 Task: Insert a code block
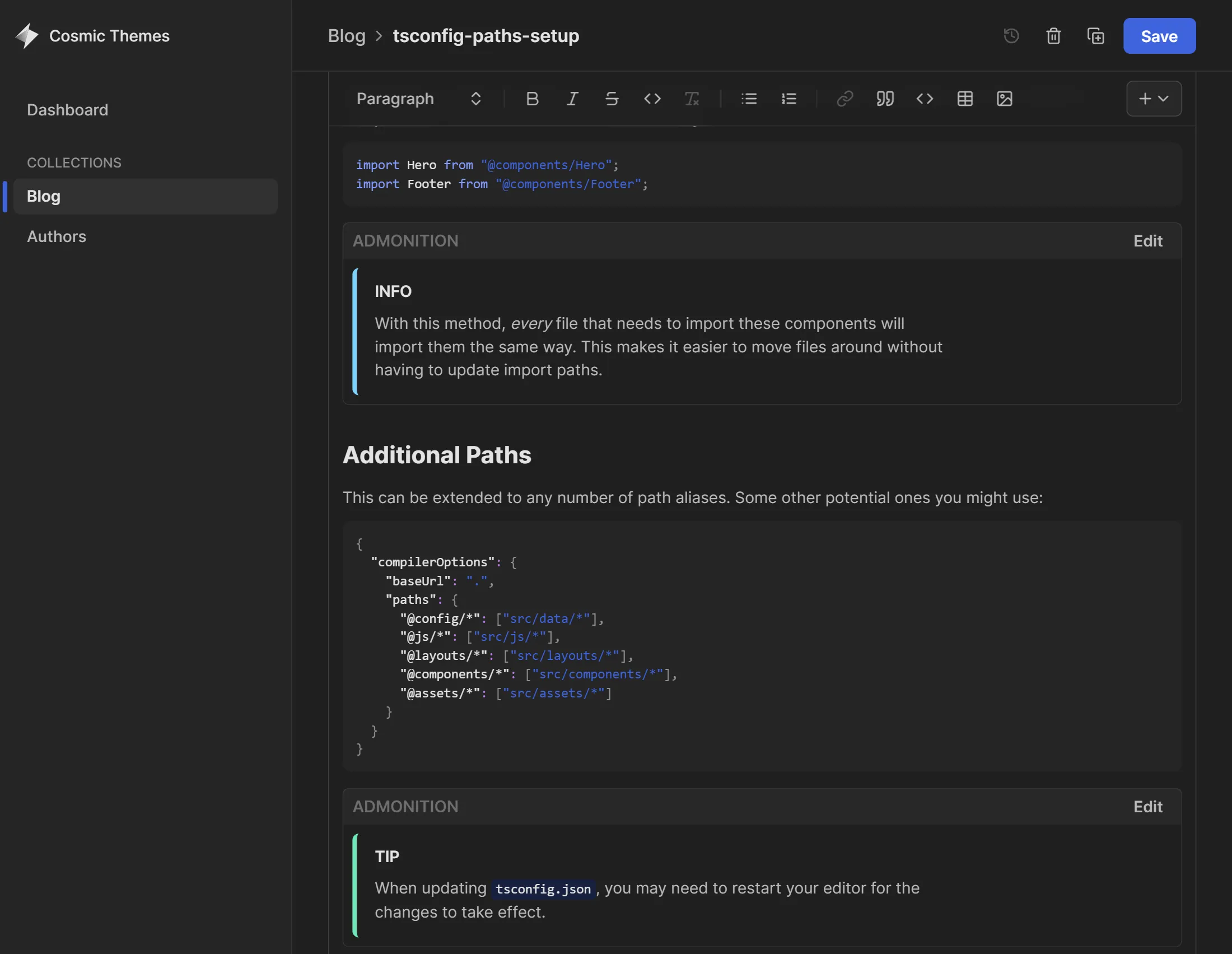tap(925, 99)
